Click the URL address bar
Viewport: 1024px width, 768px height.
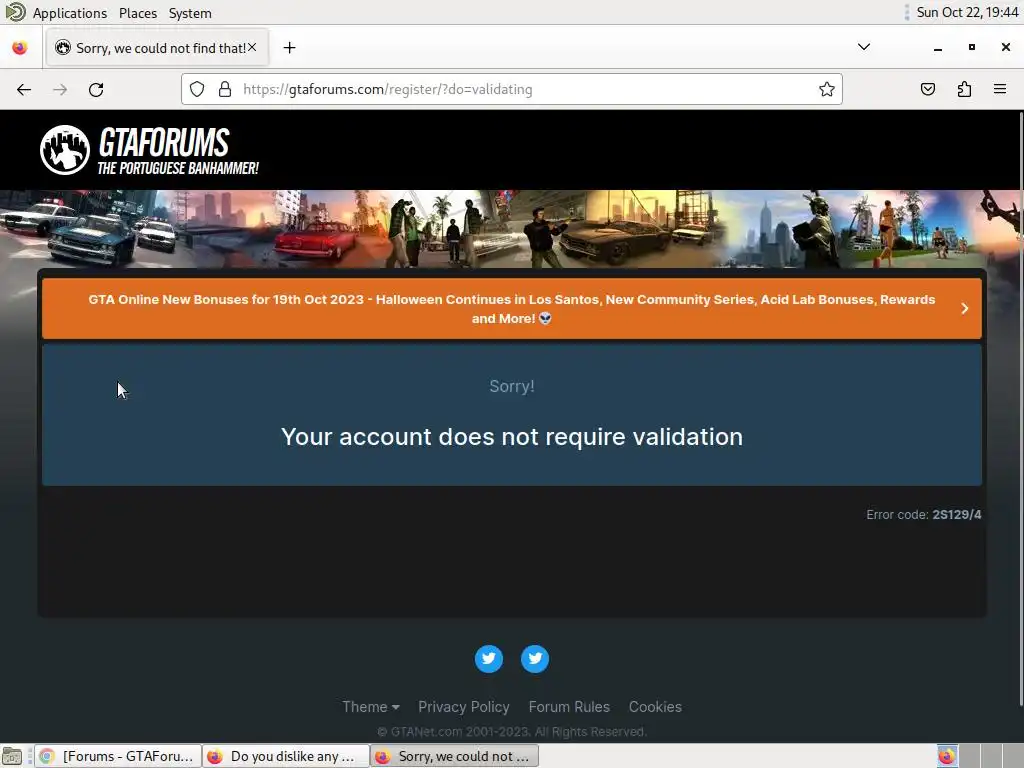511,89
